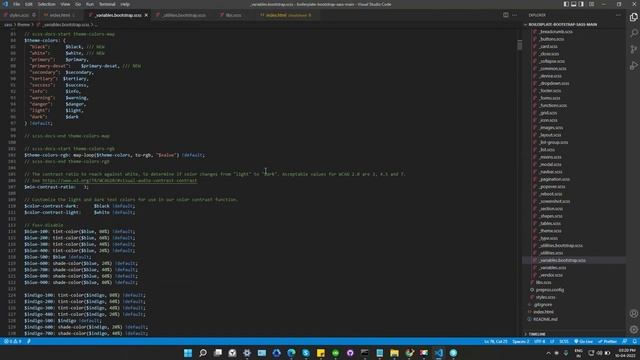Open _pagination.scss in Explorer
This screenshot has width=640, height=360.
(x=554, y=179)
